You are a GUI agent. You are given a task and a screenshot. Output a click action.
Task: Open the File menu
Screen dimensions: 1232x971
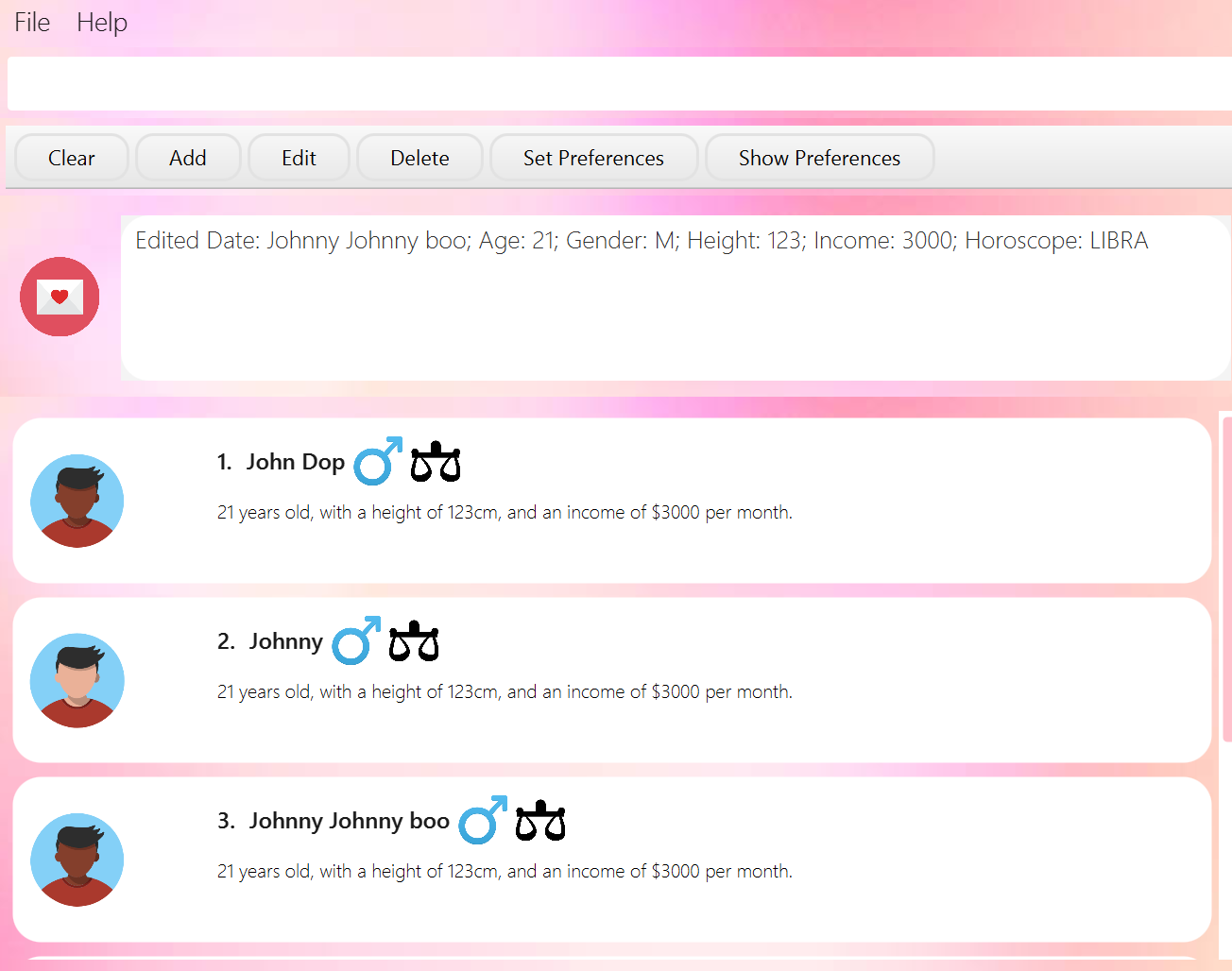tap(32, 22)
